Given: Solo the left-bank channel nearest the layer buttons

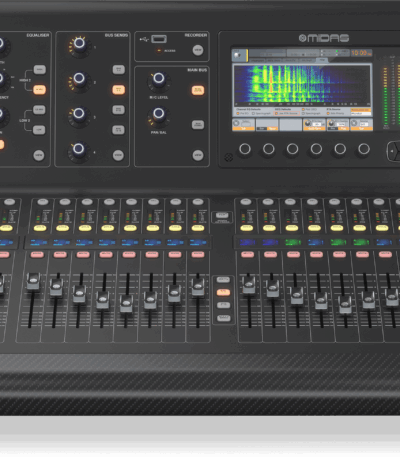Looking at the screenshot, I should tap(198, 228).
